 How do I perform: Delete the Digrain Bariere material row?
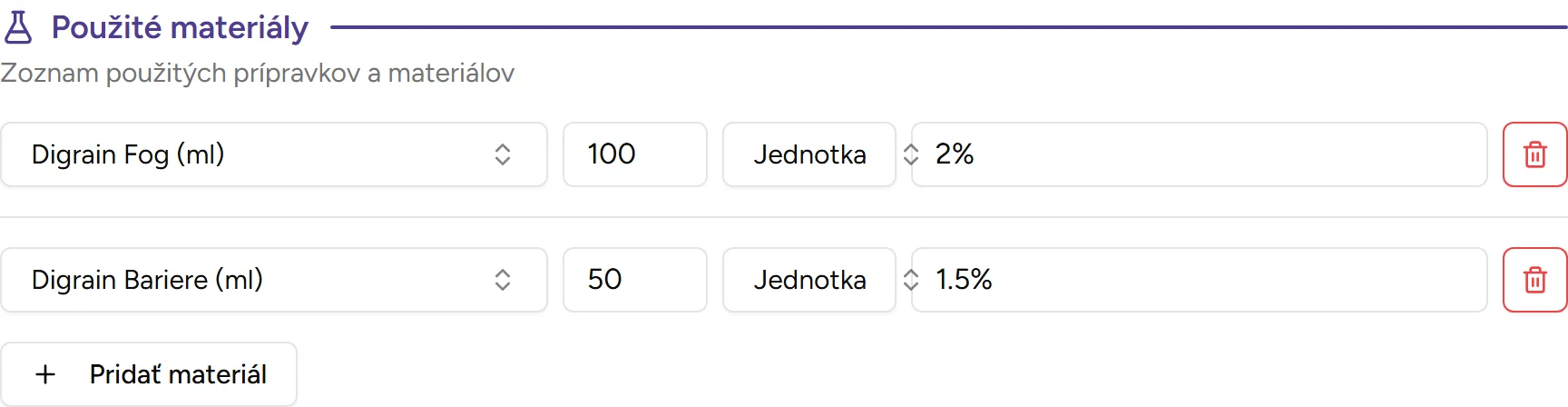coord(1534,280)
